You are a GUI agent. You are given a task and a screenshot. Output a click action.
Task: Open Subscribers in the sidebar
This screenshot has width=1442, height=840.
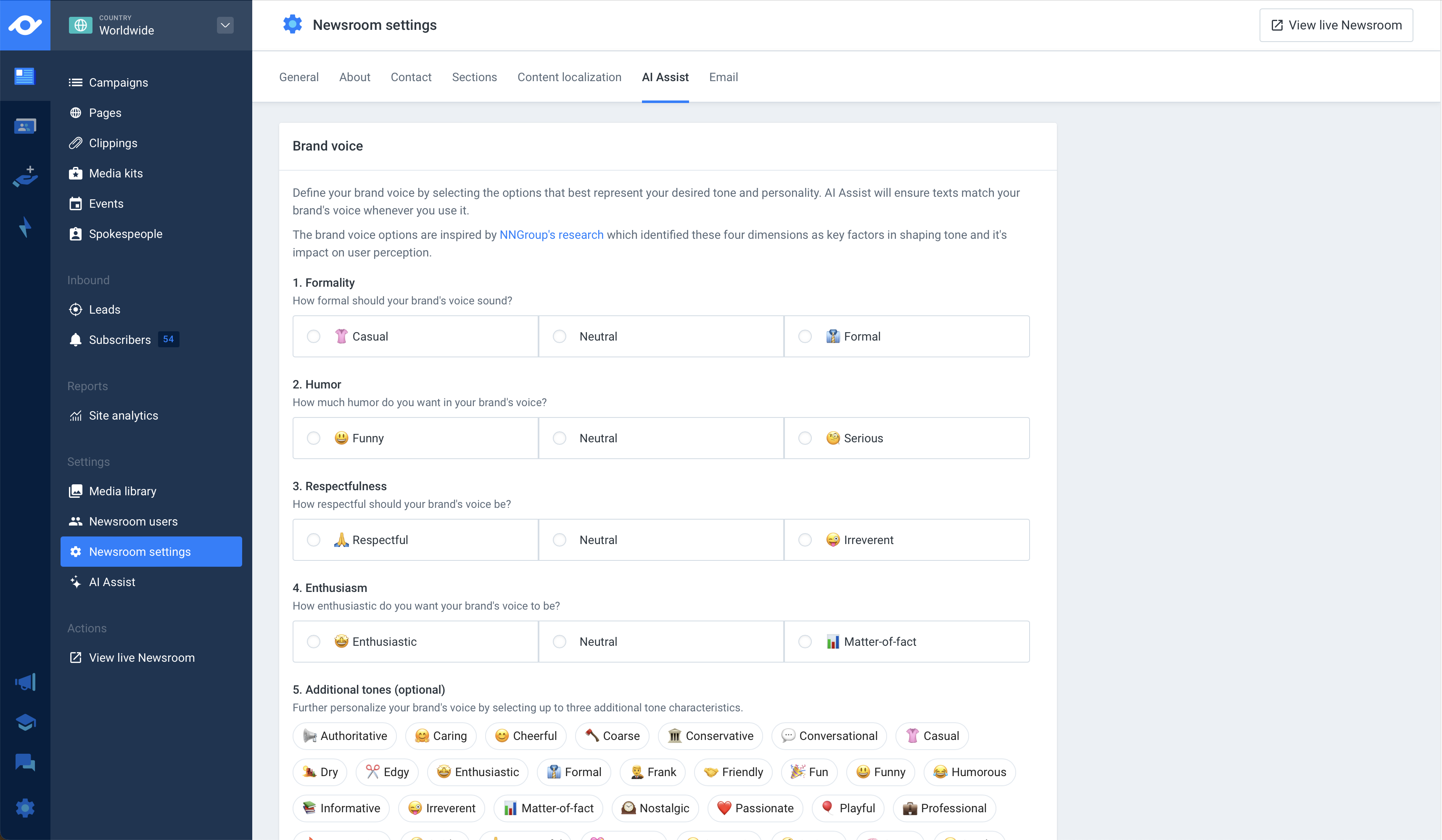tap(119, 340)
